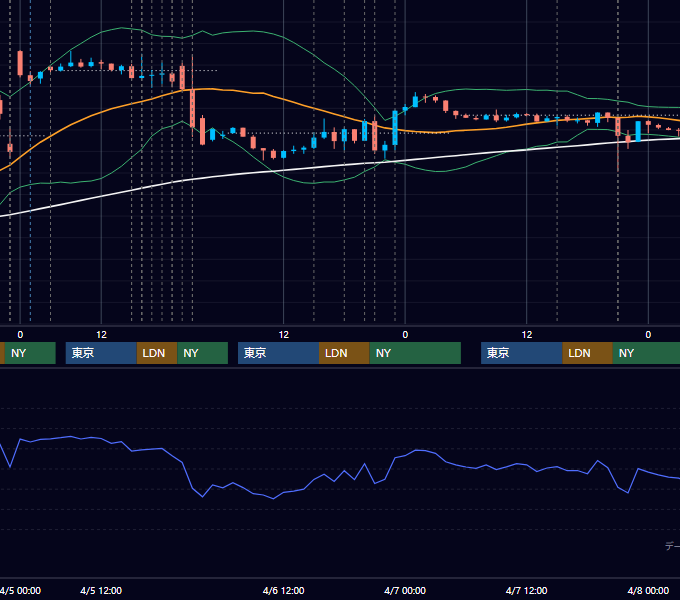
Task: Select the 4/6 LDN session block
Action: coord(344,353)
